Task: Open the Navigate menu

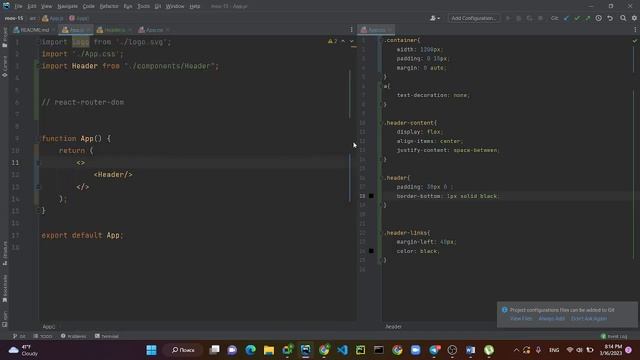Action: point(67,6)
